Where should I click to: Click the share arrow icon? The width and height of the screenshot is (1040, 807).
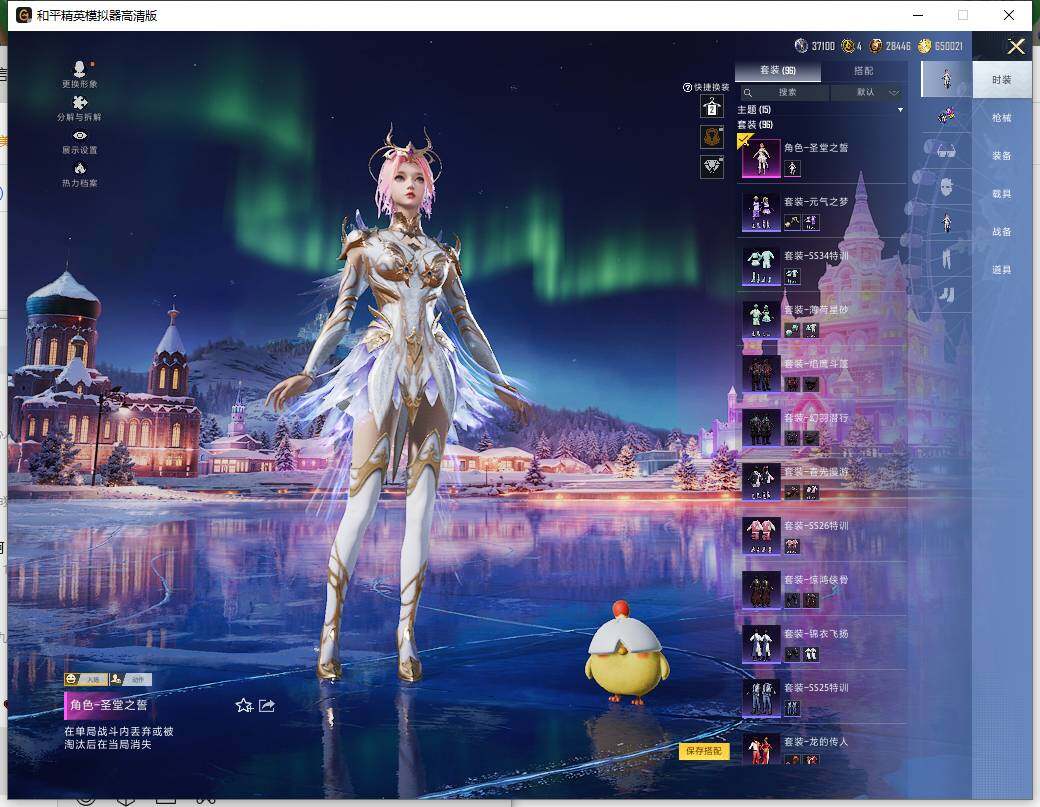(x=267, y=706)
